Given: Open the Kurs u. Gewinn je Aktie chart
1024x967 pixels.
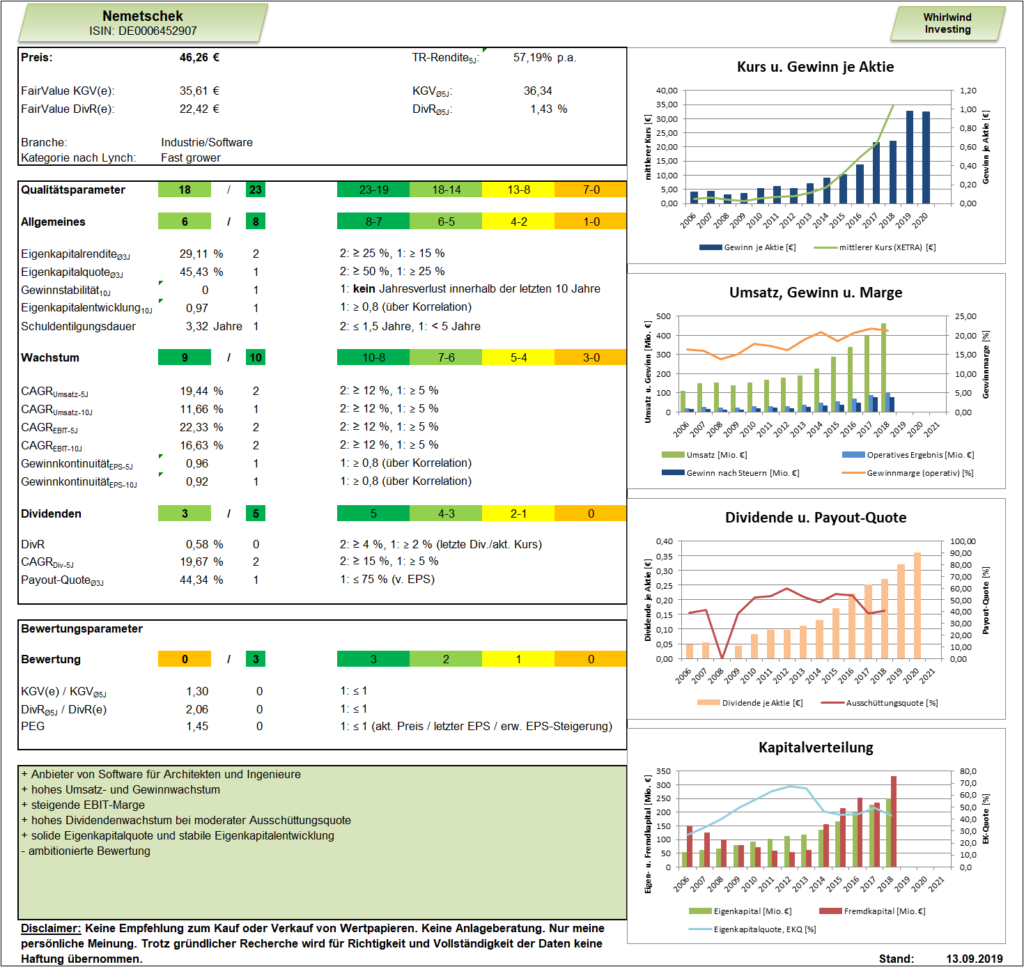Looking at the screenshot, I should (x=816, y=155).
